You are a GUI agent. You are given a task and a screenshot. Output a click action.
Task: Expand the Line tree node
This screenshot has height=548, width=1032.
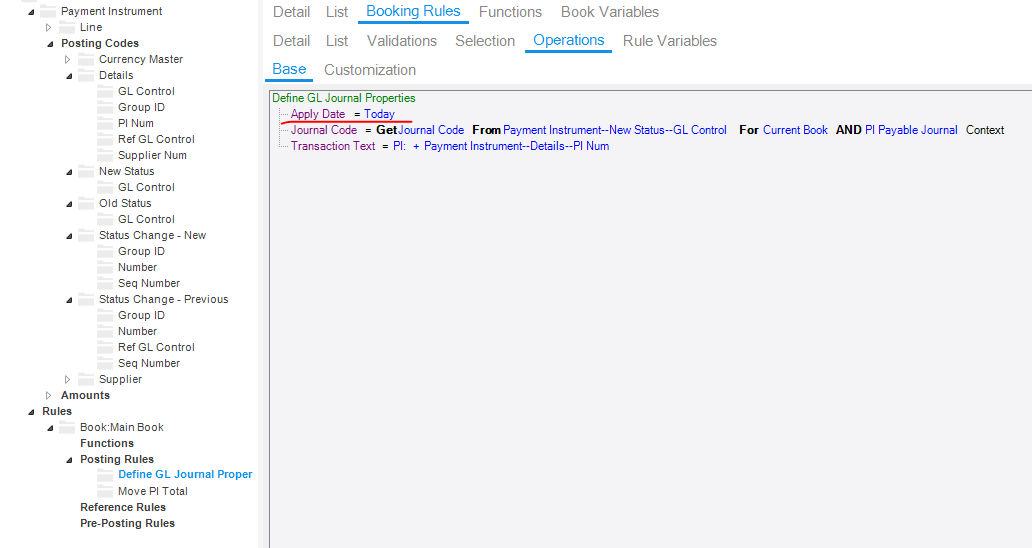48,28
